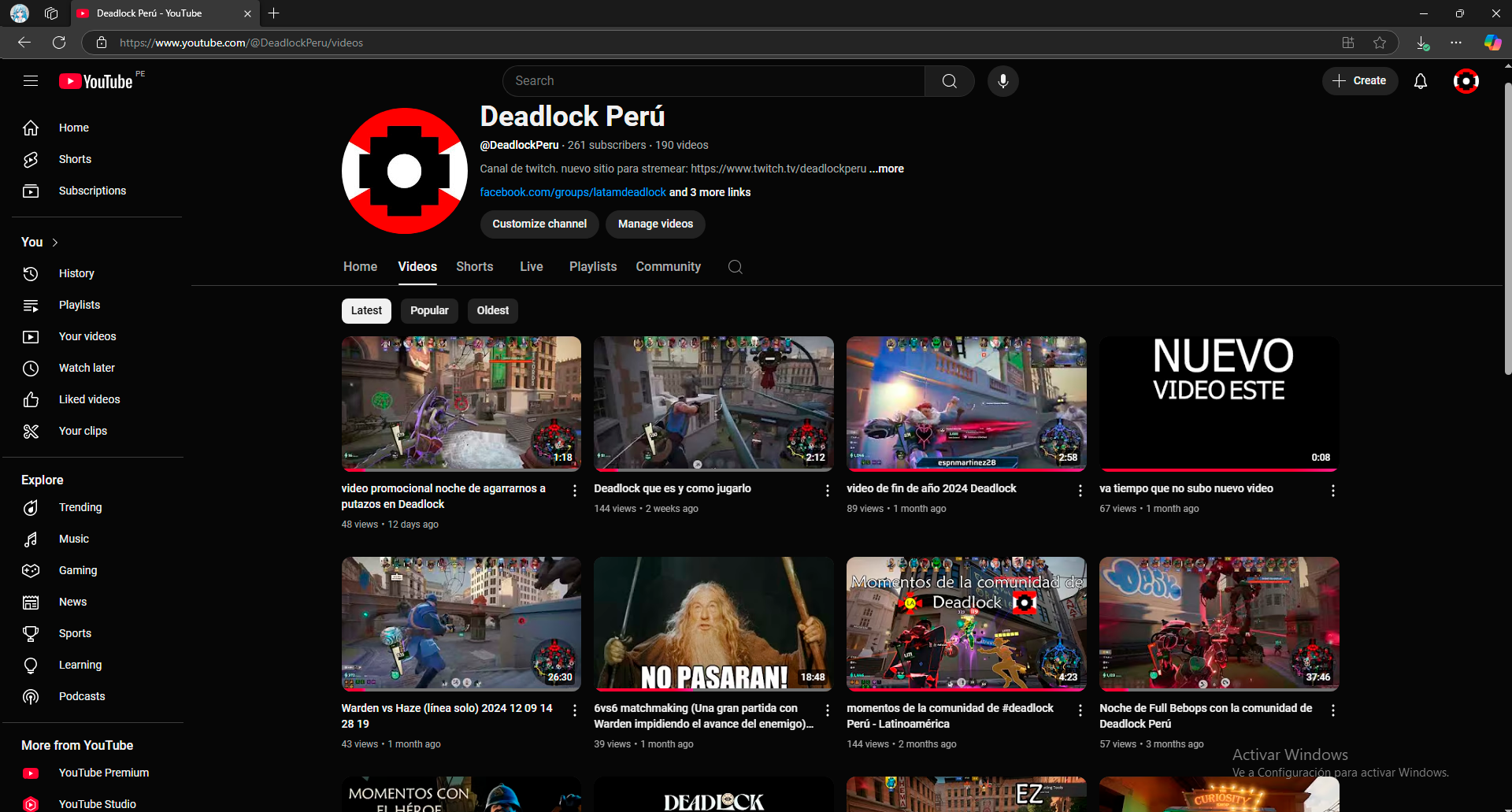Click Customize channel button
The image size is (1512, 812).
[x=539, y=224]
